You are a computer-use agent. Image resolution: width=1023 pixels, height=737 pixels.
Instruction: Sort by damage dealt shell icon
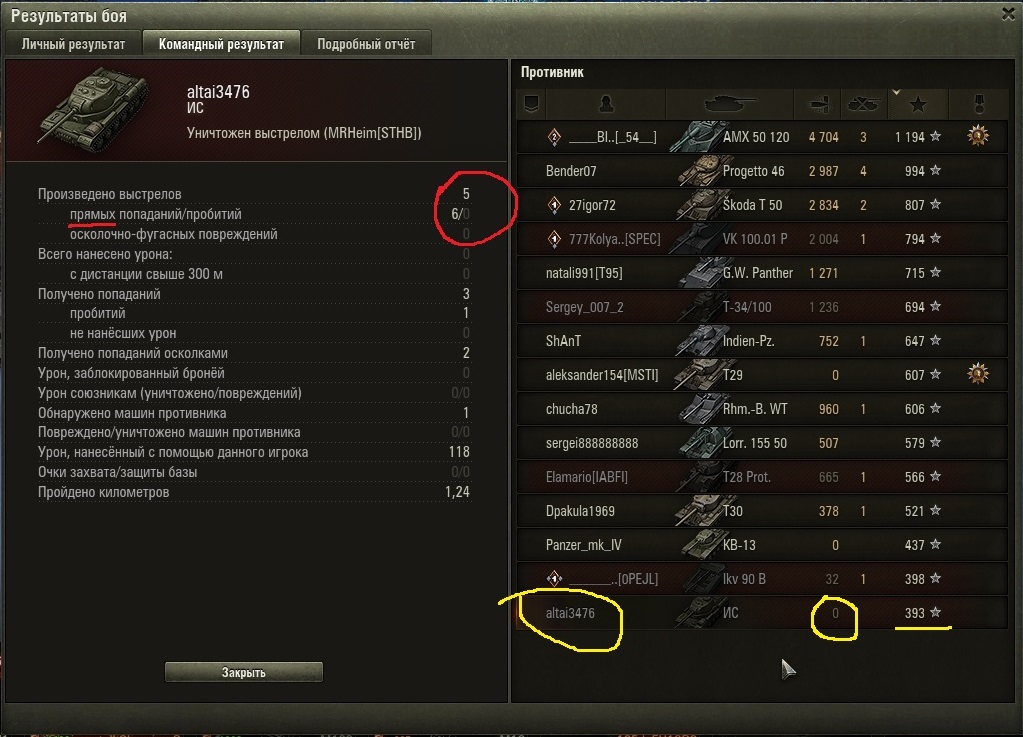[817, 104]
